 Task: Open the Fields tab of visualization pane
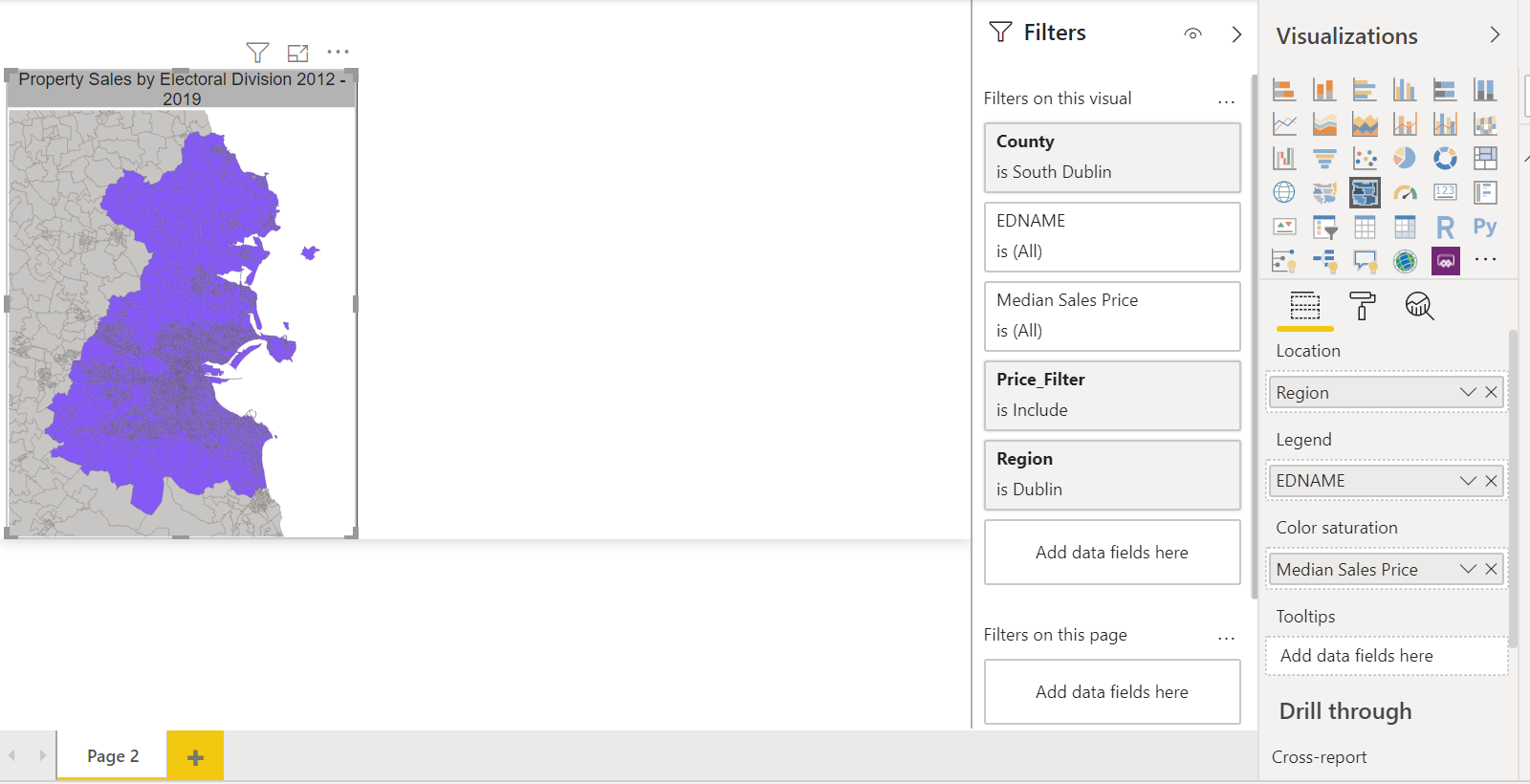(x=1304, y=306)
